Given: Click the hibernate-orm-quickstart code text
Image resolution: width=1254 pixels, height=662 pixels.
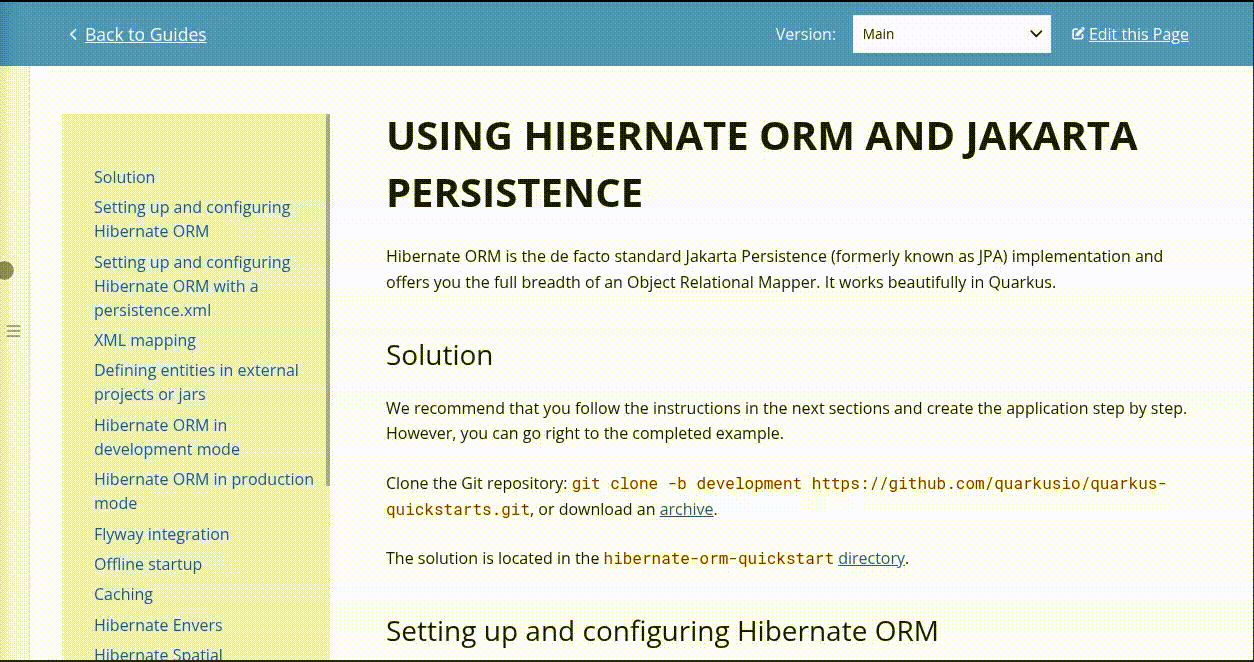Looking at the screenshot, I should coord(718,558).
